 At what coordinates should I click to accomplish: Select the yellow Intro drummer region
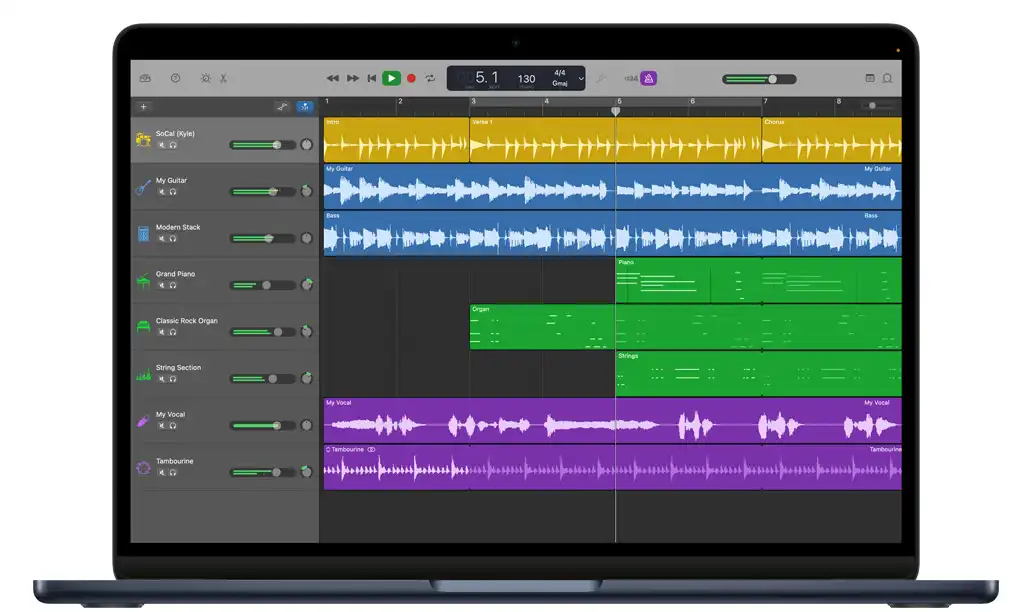[396, 140]
